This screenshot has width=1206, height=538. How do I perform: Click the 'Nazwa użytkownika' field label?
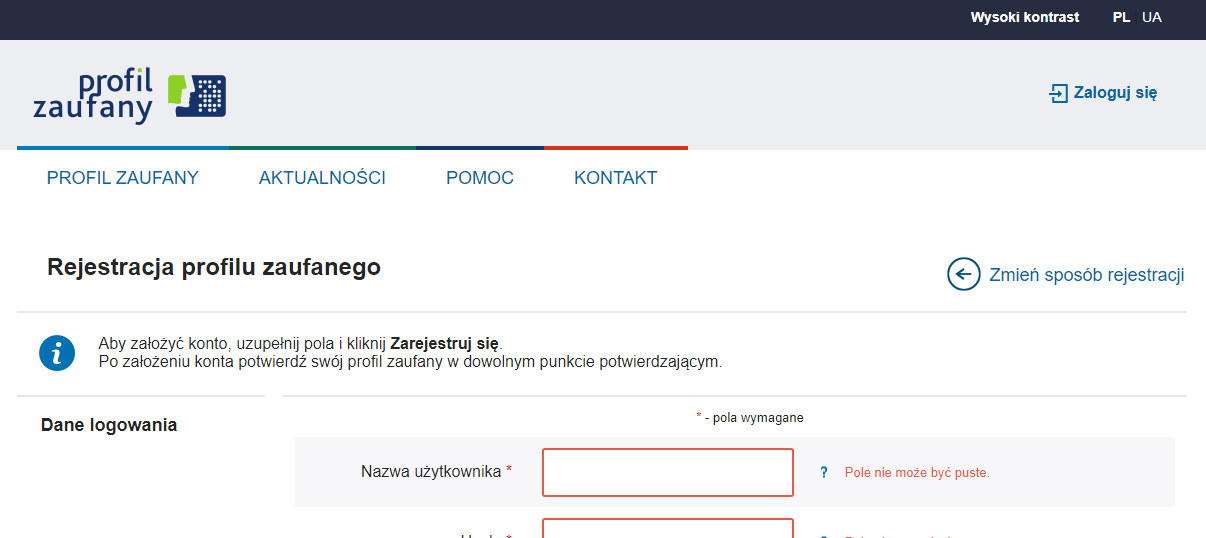(x=431, y=471)
